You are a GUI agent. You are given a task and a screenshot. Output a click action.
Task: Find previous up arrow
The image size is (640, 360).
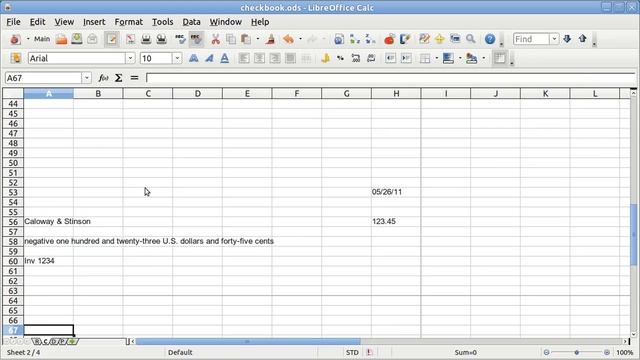(582, 39)
